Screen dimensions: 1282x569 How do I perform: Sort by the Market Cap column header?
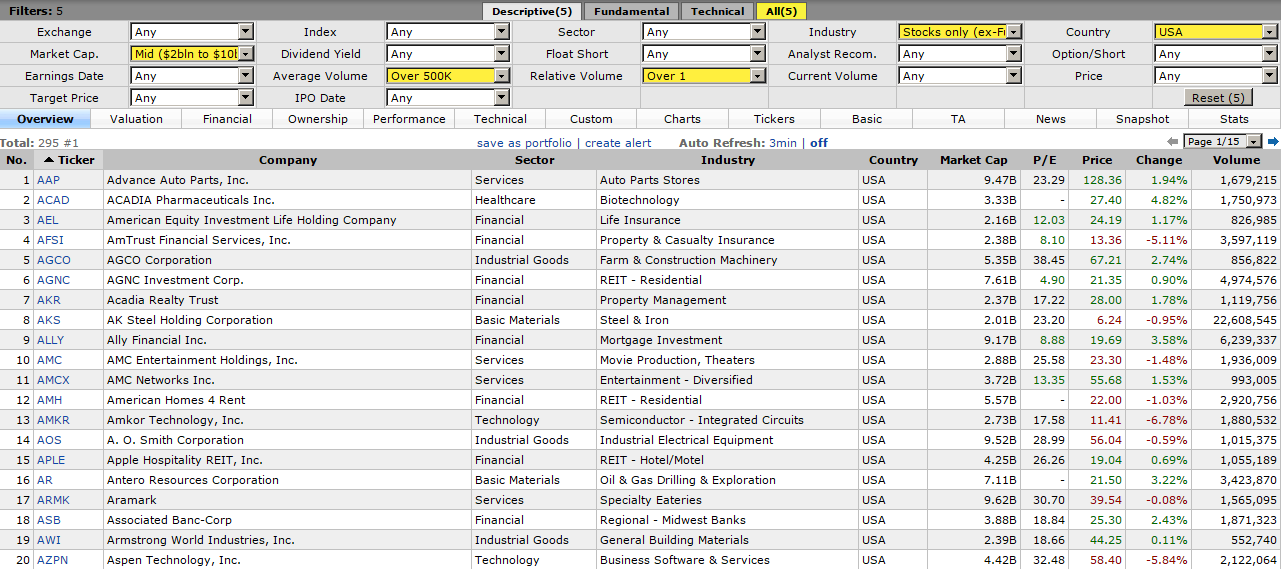coord(973,160)
